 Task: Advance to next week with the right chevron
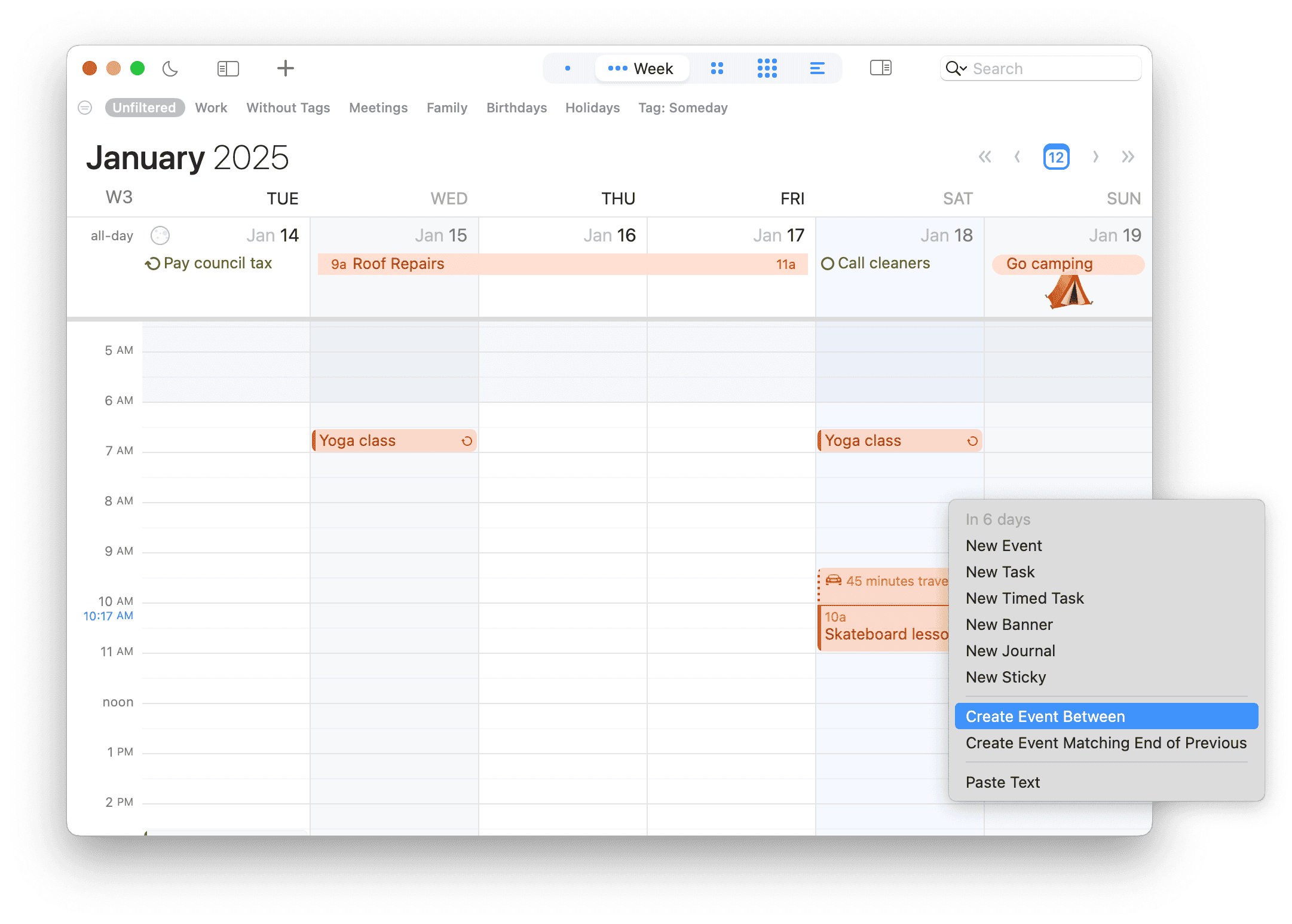(1096, 157)
